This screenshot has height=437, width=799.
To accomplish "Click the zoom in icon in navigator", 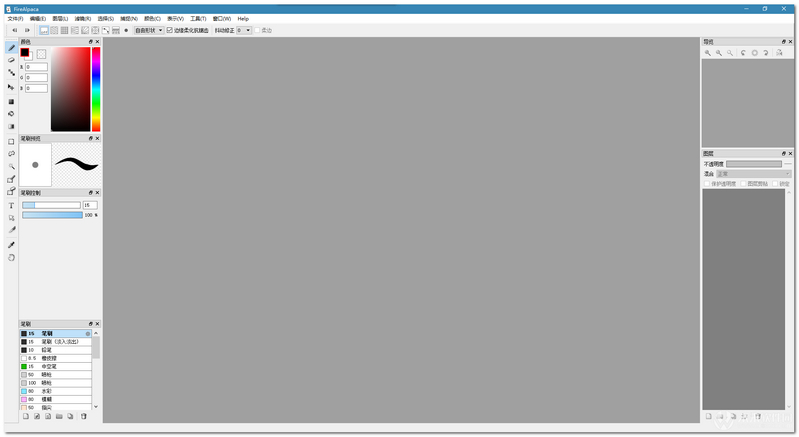I will [708, 53].
